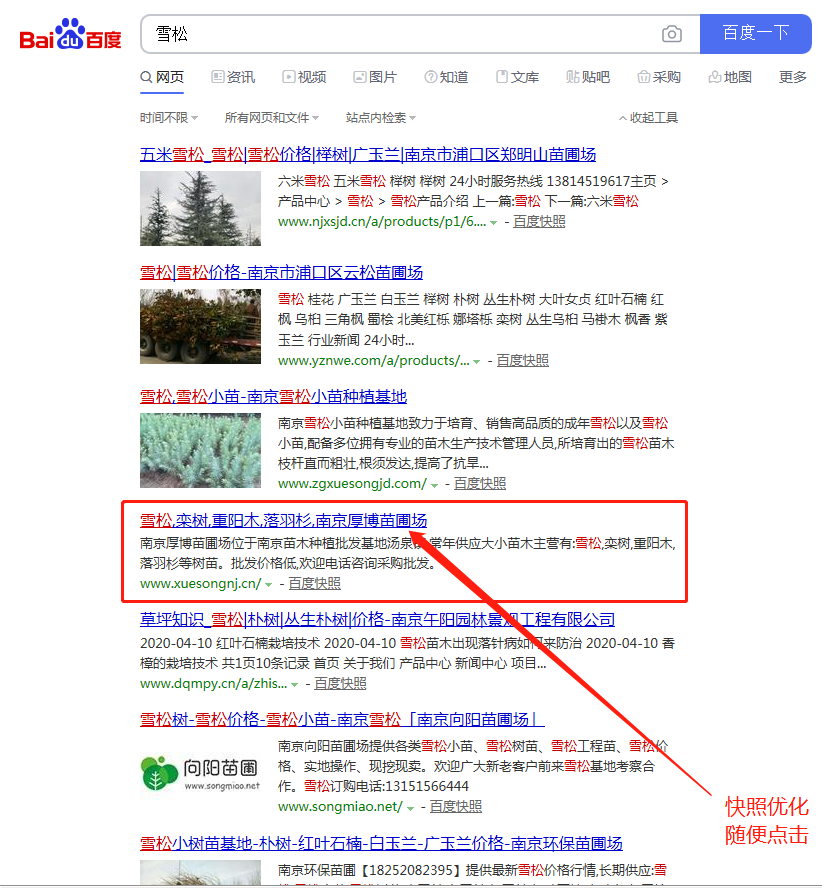Open the 贴吧 tab
Screen dimensions: 822x888
pos(588,77)
